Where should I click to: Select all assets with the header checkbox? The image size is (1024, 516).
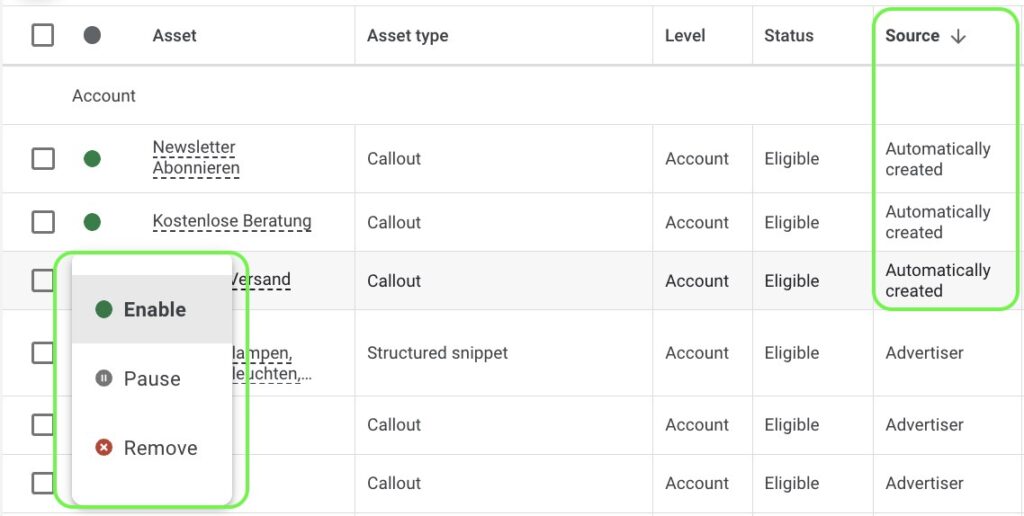(x=43, y=36)
